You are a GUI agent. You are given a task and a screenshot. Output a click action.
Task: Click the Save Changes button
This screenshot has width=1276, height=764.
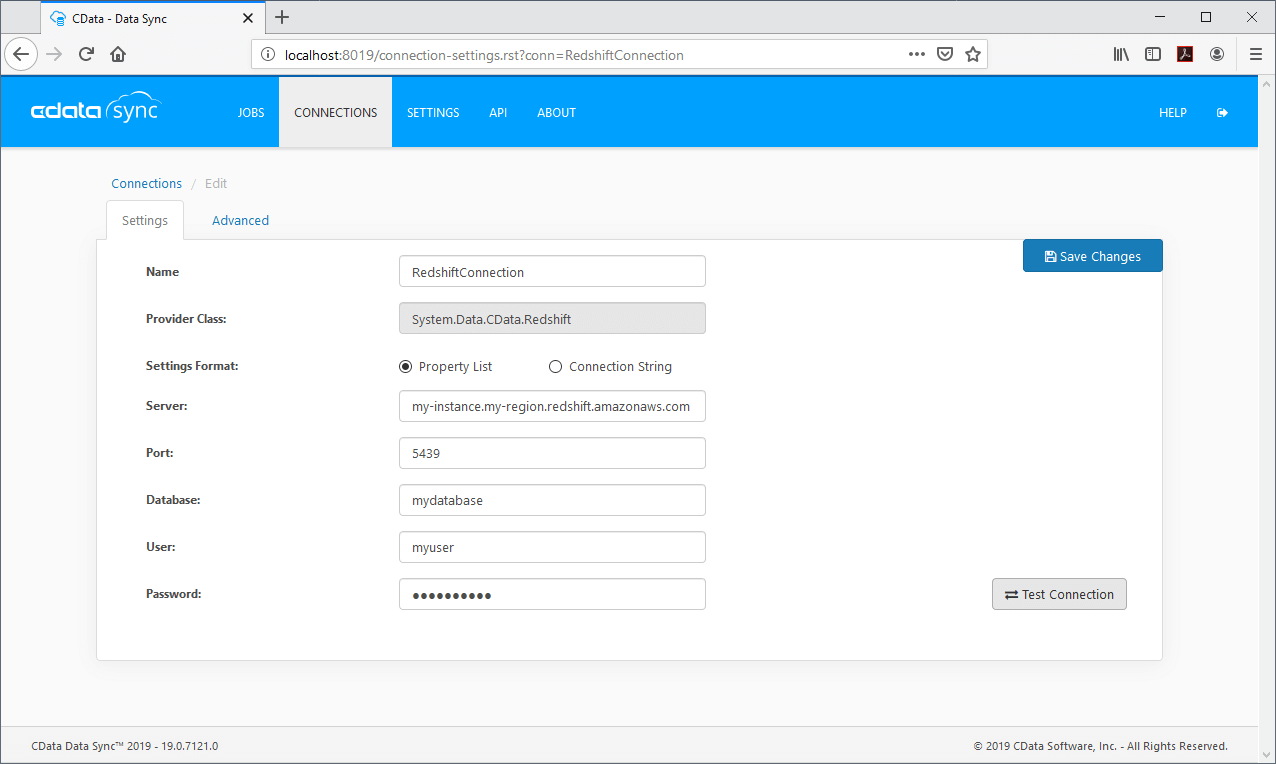tap(1093, 256)
